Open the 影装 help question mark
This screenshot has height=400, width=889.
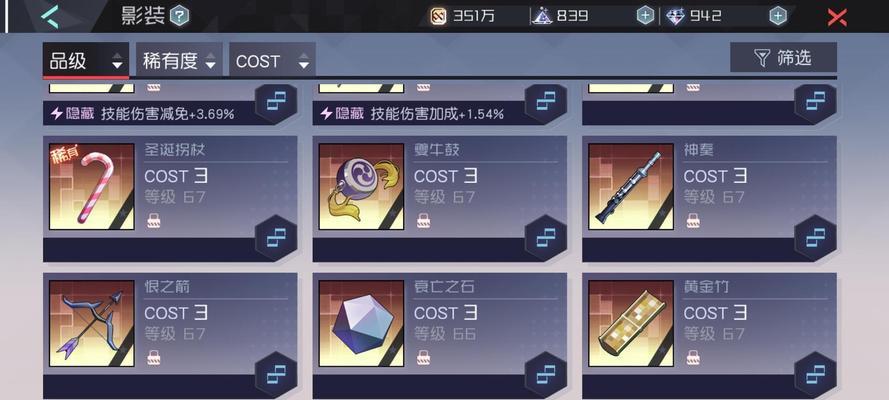point(179,16)
